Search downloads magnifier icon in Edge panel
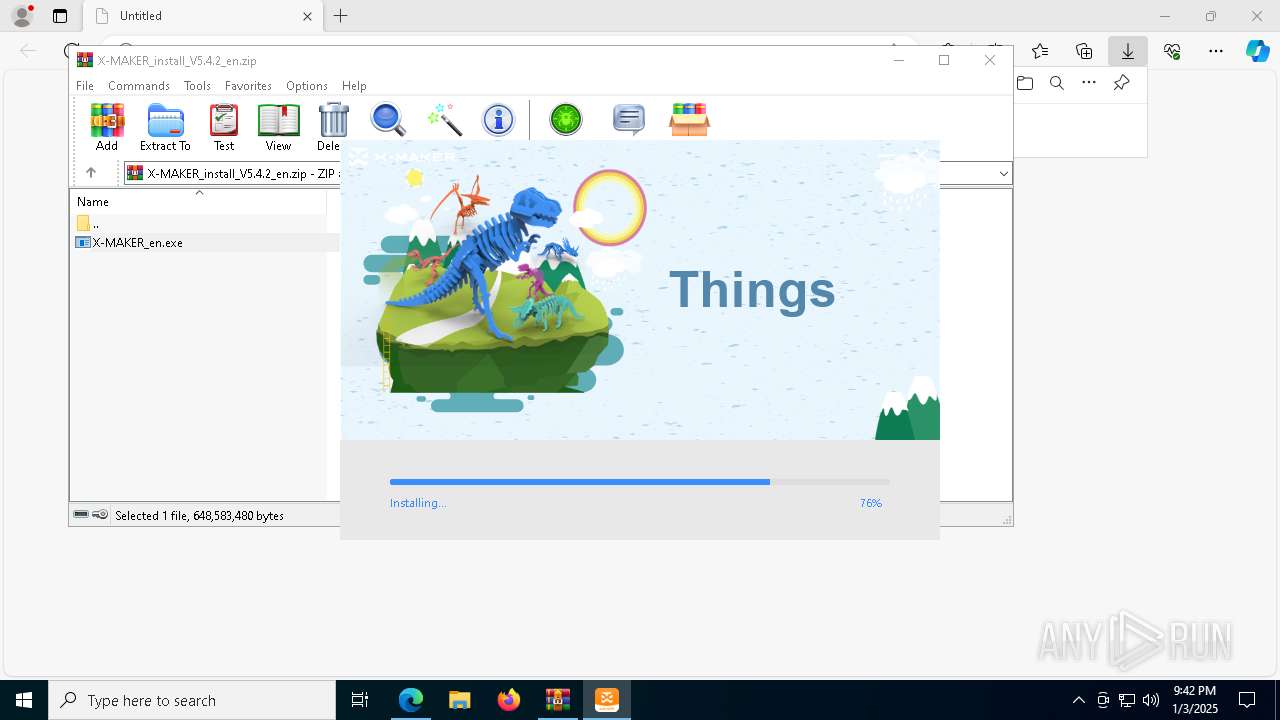 [1057, 83]
